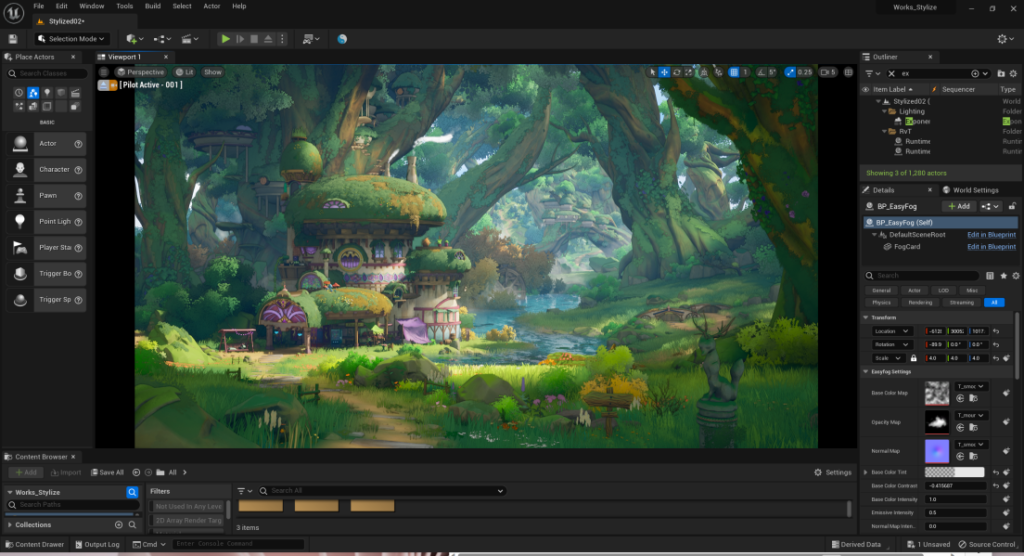Screen dimensions: 1024x556
Task: Click the Save level floppy disk icon
Action: pos(13,39)
